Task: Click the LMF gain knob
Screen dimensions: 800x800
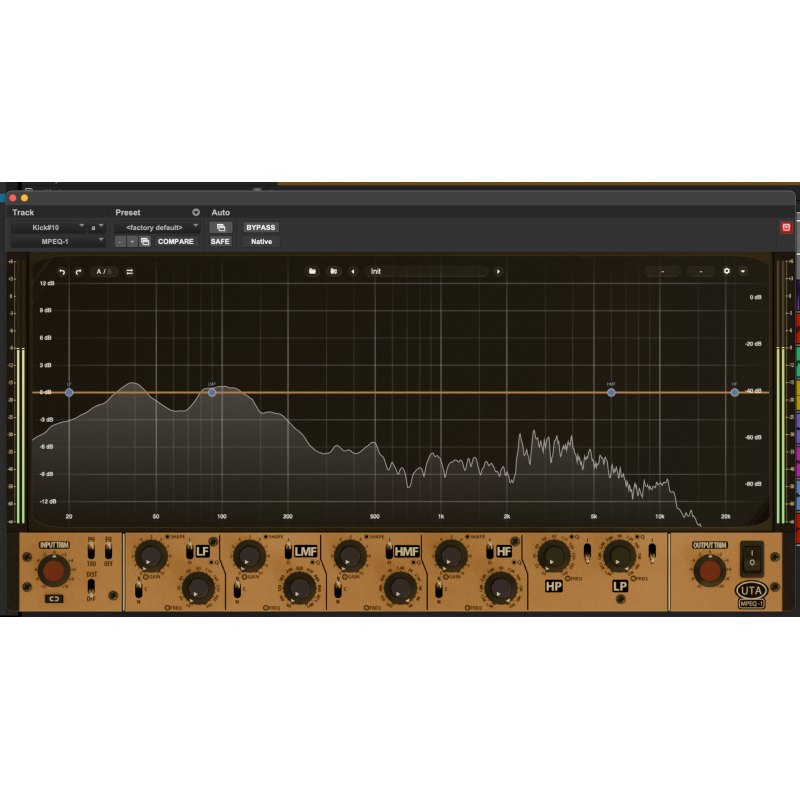Action: 249,557
